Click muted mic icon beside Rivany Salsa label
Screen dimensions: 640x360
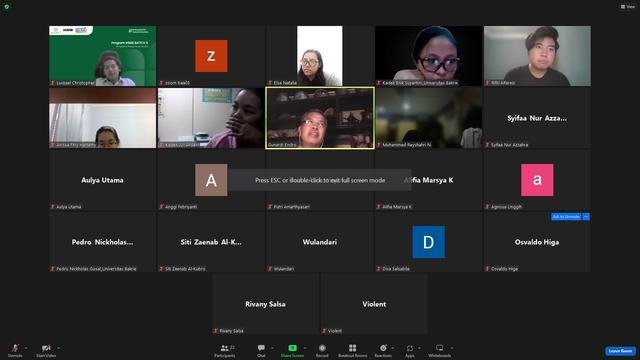(216, 331)
